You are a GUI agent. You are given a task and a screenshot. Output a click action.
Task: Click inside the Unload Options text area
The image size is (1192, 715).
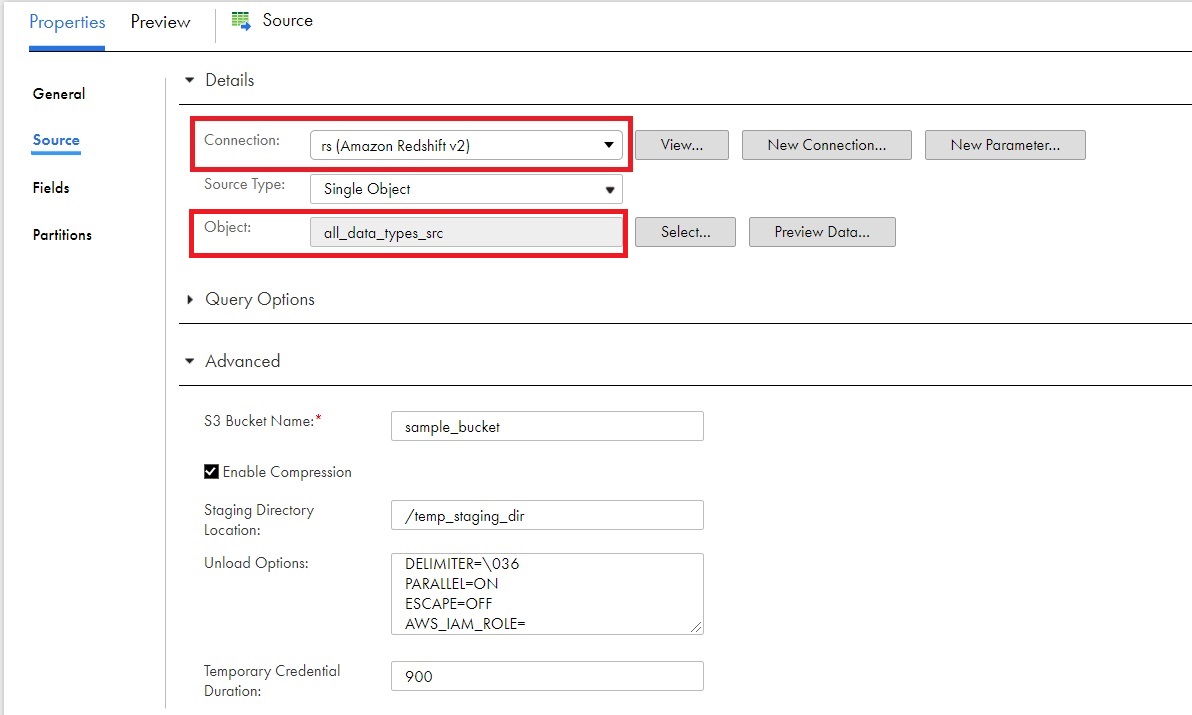click(547, 593)
